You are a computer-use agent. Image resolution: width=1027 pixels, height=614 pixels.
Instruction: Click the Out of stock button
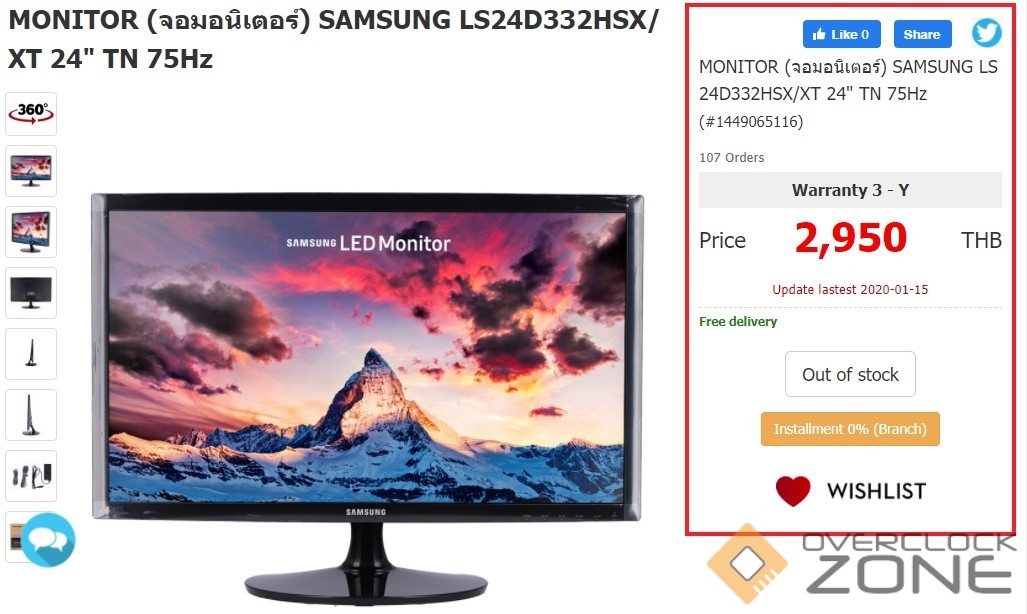point(850,374)
